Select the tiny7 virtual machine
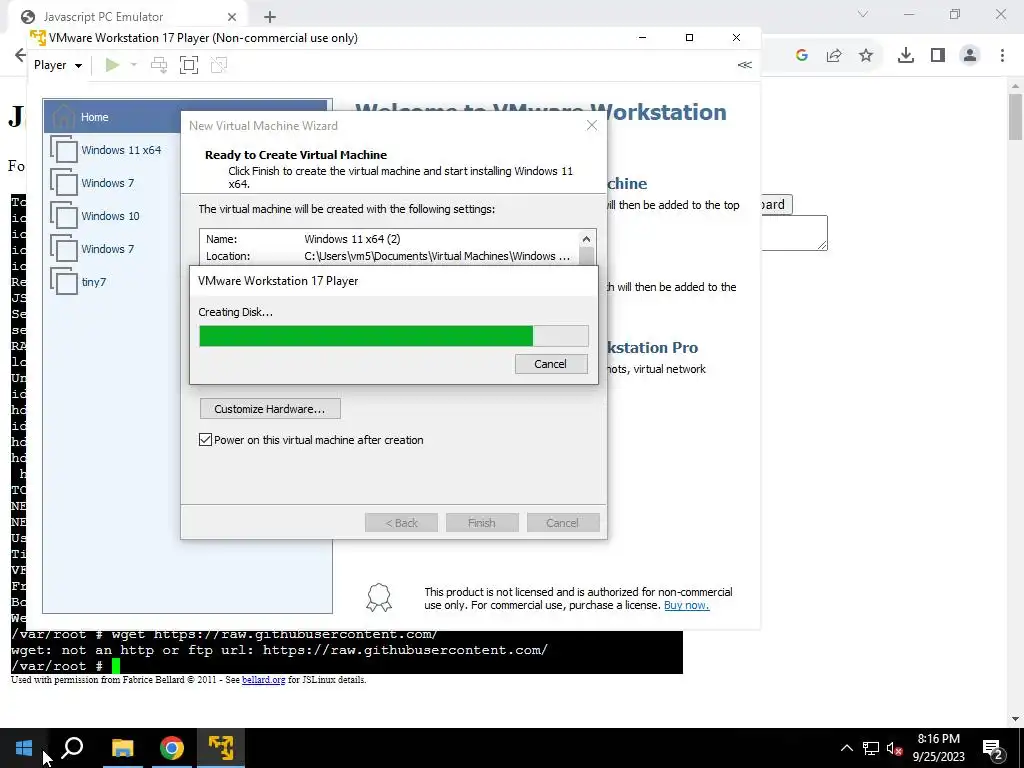 coord(93,282)
